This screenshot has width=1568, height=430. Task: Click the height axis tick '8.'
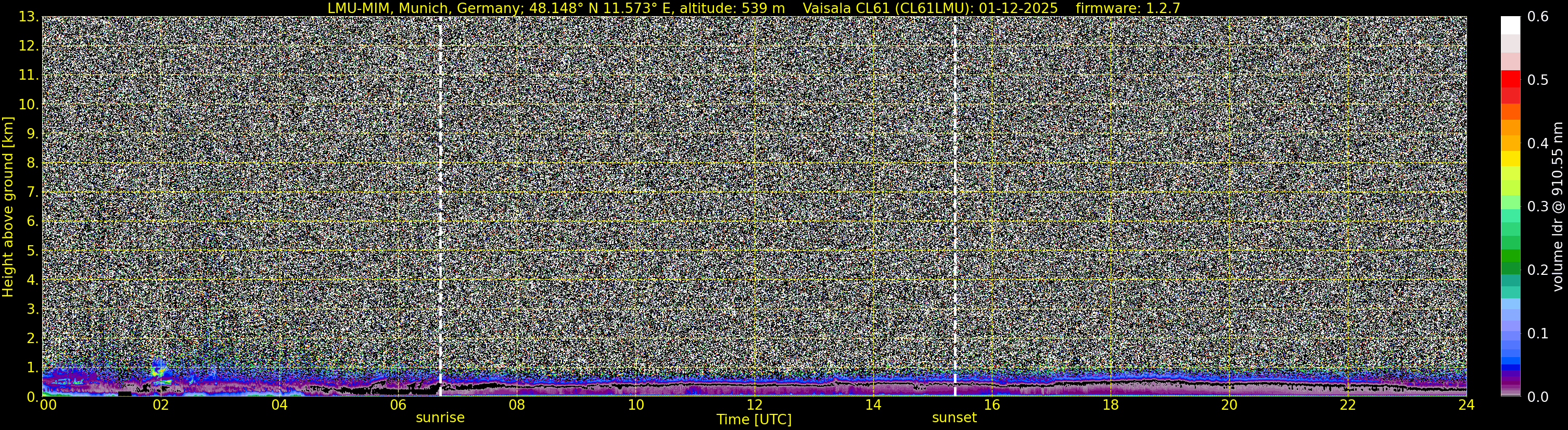pyautogui.click(x=32, y=163)
